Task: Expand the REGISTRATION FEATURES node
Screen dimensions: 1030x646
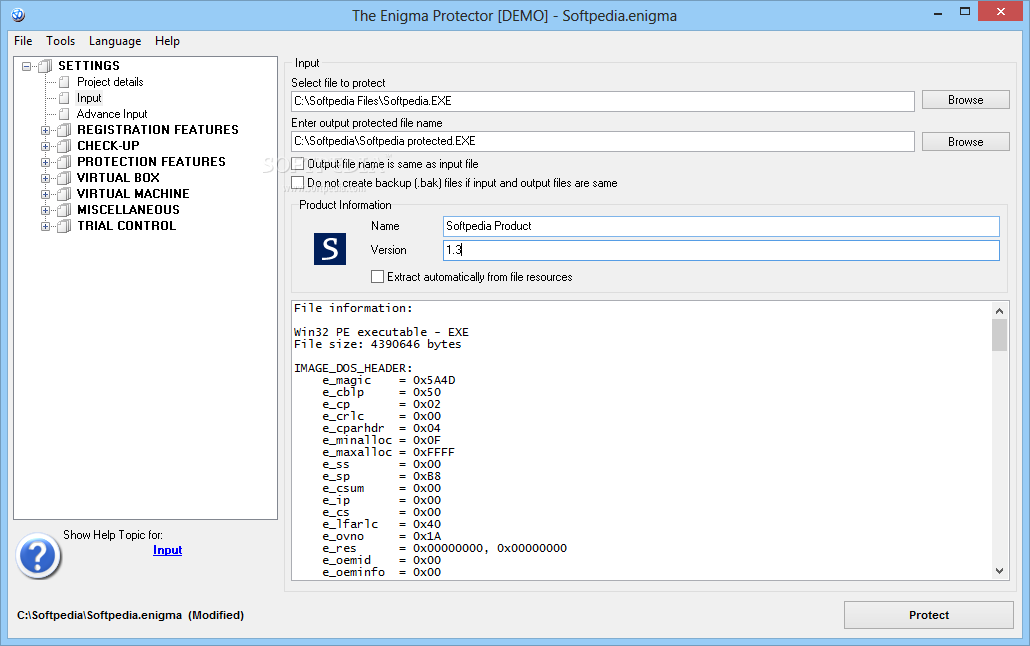Action: click(45, 130)
